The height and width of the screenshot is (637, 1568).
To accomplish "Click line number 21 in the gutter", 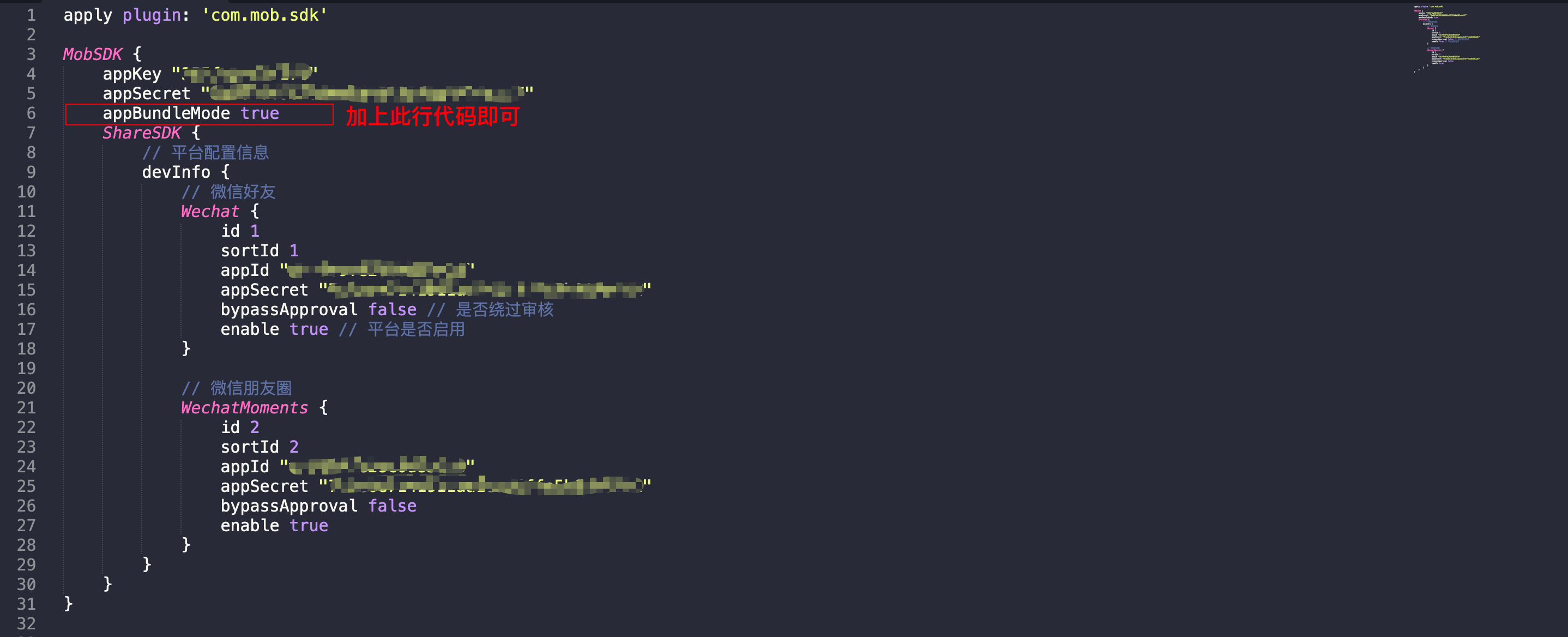I will coord(26,407).
